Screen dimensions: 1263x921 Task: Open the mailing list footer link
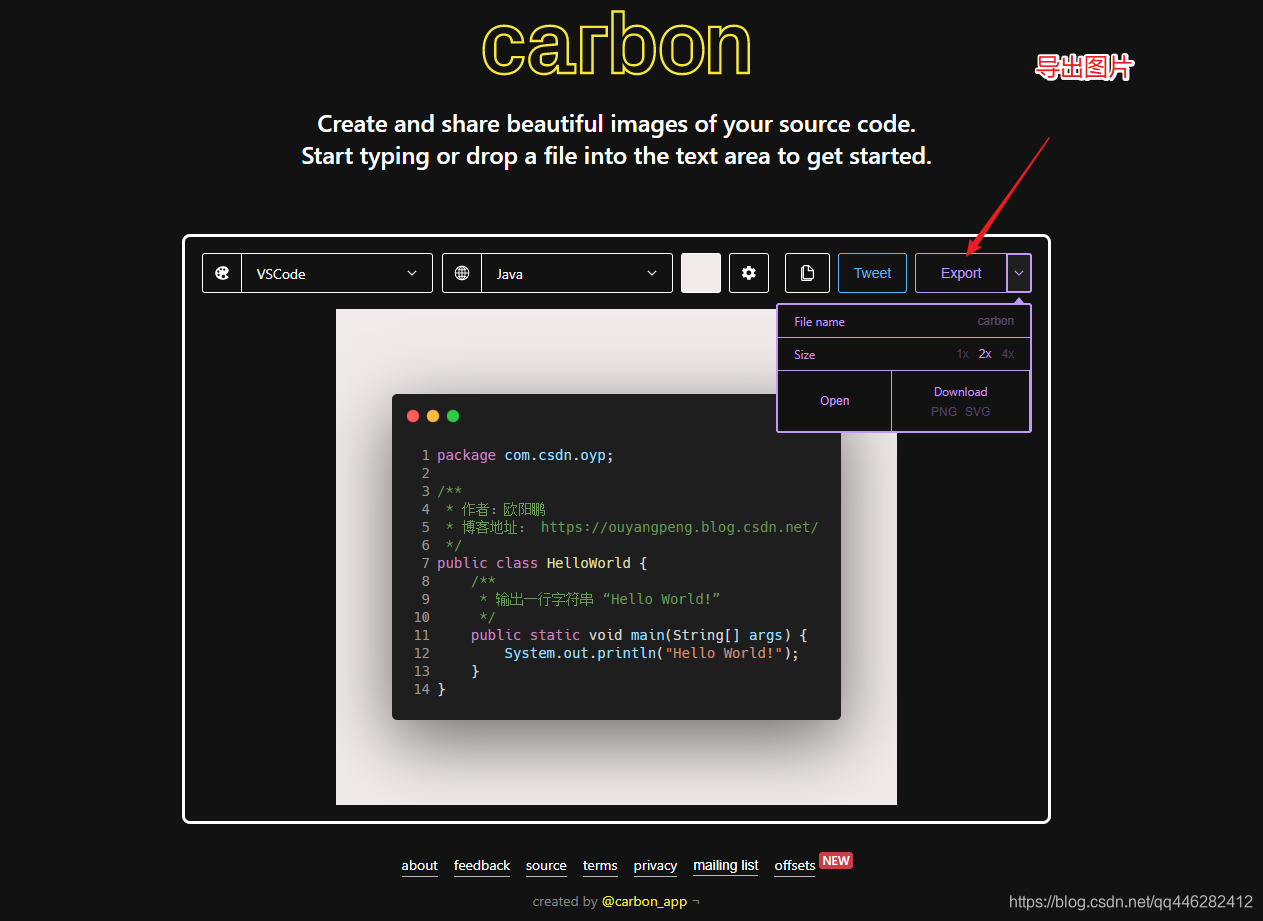click(726, 866)
